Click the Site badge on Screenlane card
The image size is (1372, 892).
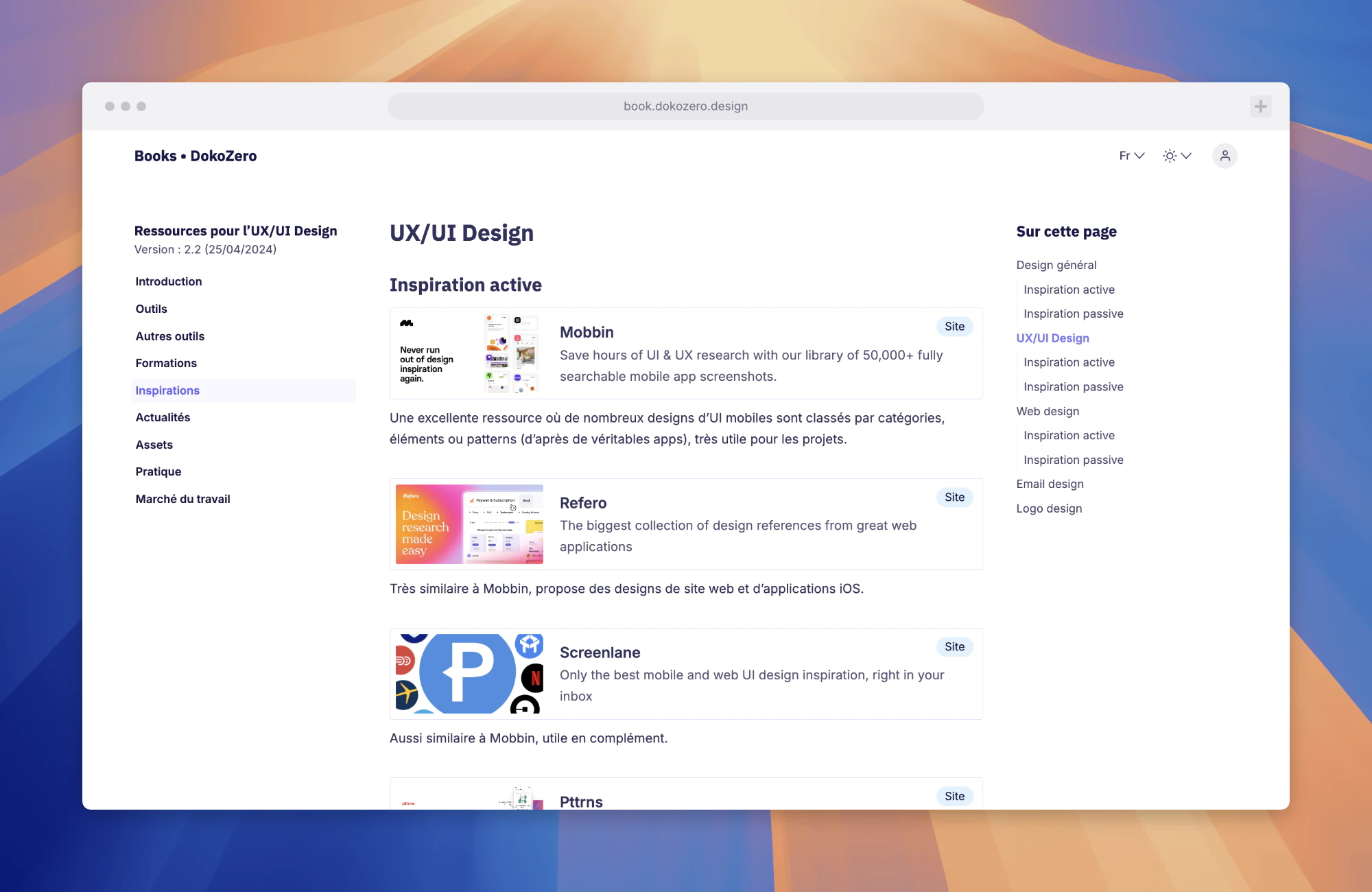coord(954,647)
